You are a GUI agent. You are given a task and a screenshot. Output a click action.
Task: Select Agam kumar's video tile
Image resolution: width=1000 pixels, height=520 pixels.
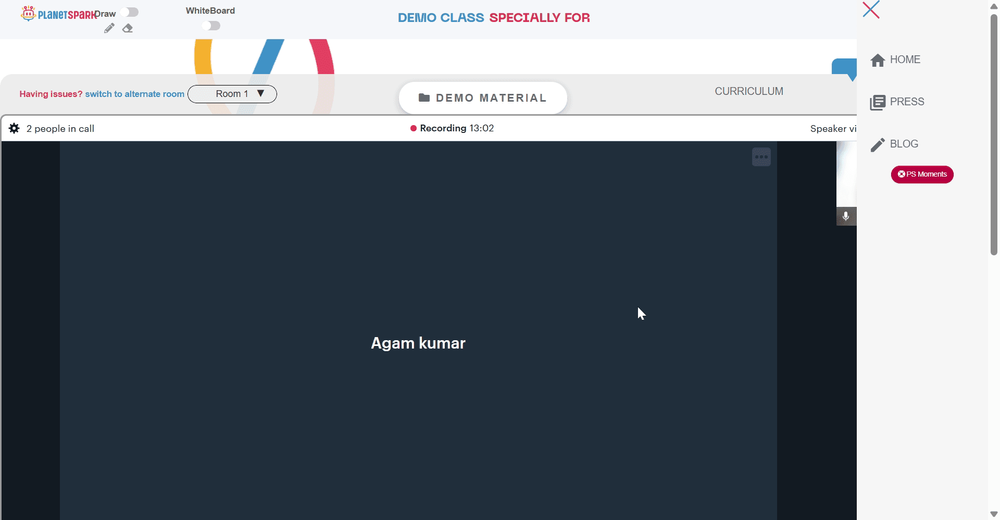coord(418,331)
